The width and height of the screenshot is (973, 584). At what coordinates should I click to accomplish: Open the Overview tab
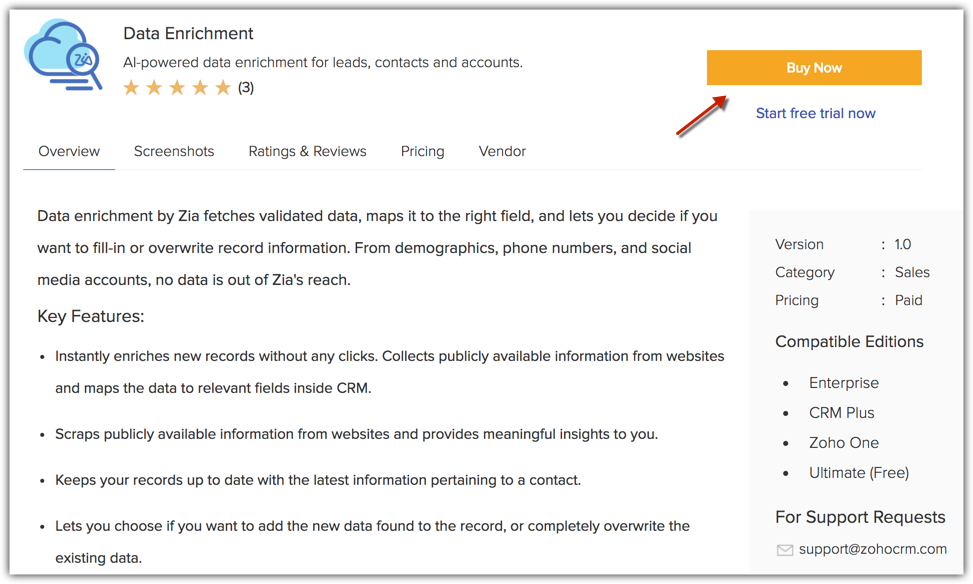tap(69, 151)
